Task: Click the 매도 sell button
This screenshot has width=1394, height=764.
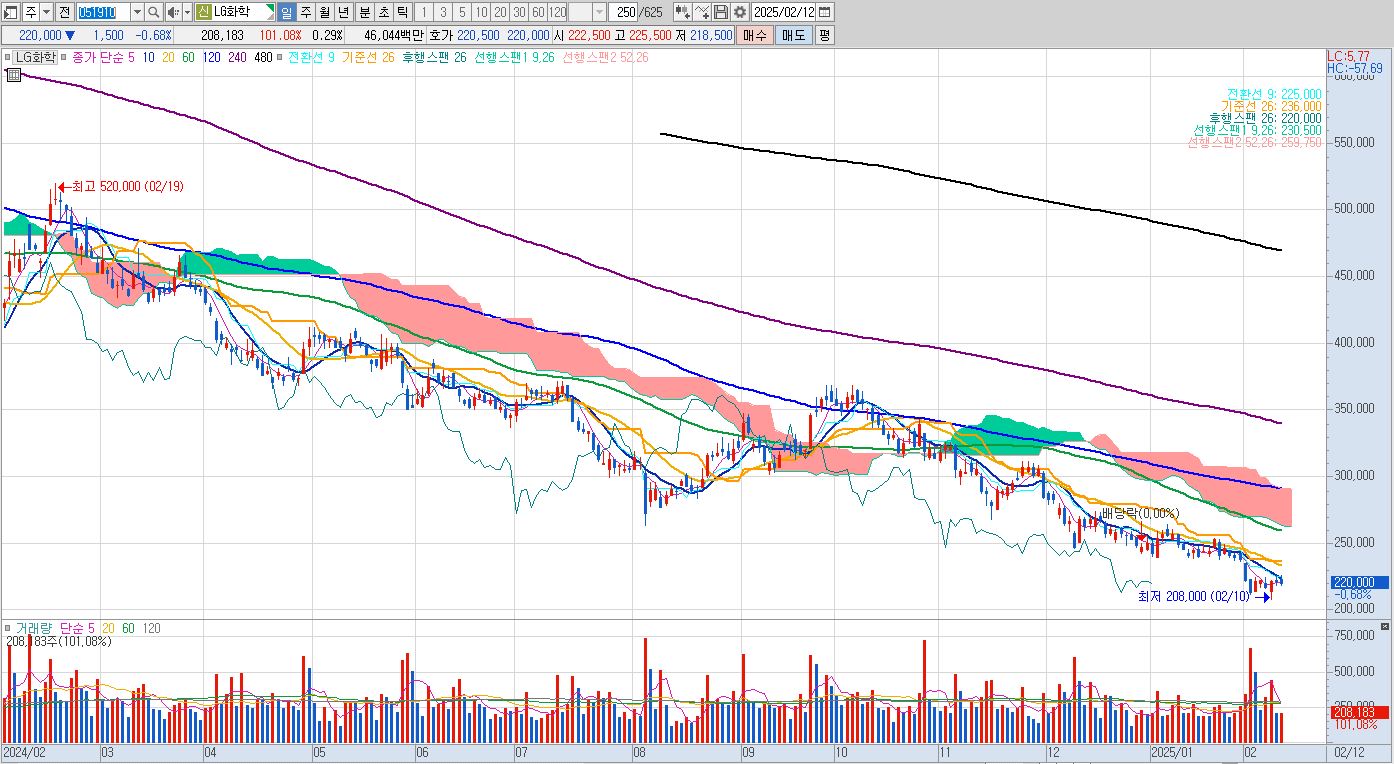Action: pos(793,35)
